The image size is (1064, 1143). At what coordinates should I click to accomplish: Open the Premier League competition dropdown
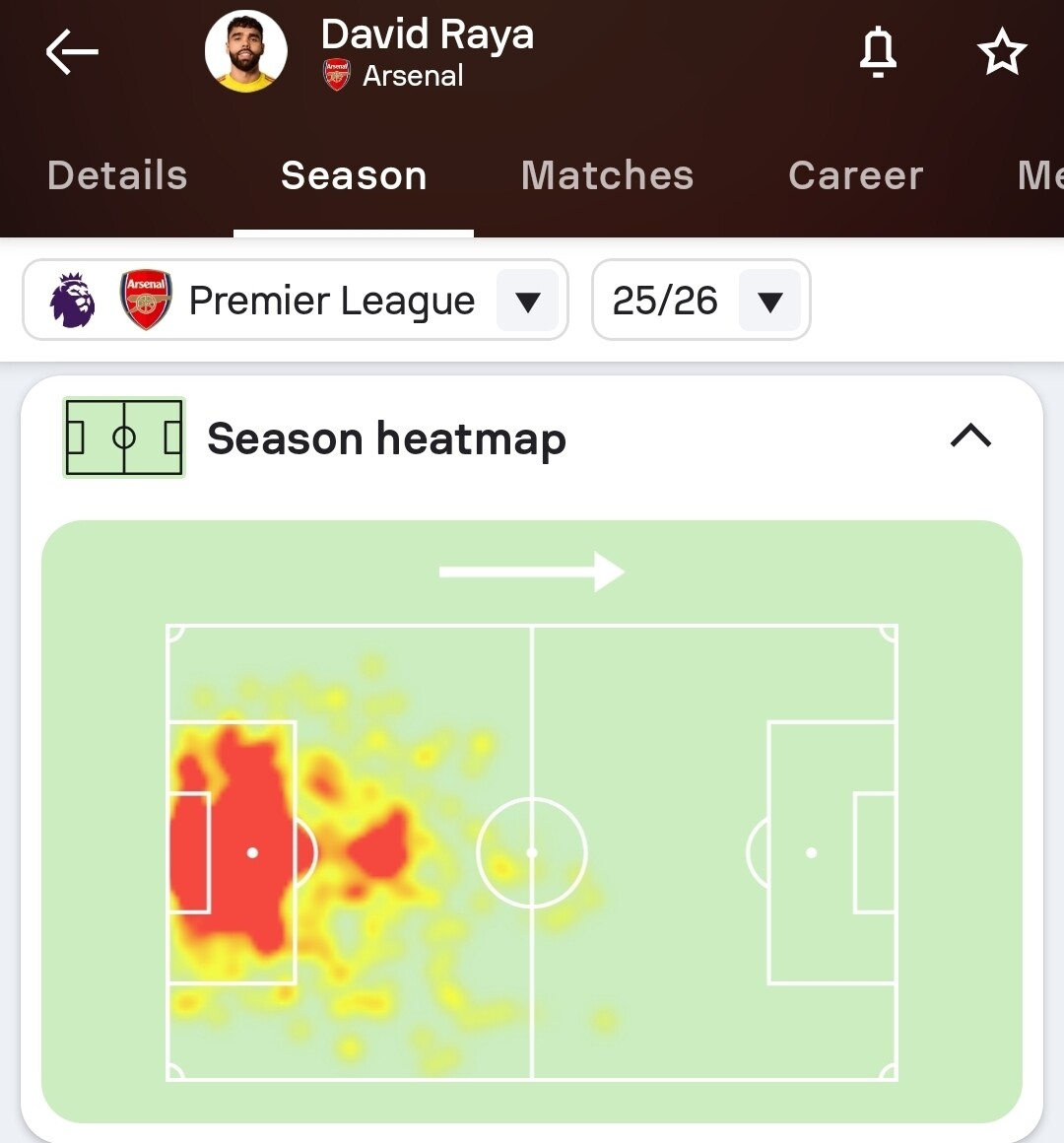pos(527,301)
